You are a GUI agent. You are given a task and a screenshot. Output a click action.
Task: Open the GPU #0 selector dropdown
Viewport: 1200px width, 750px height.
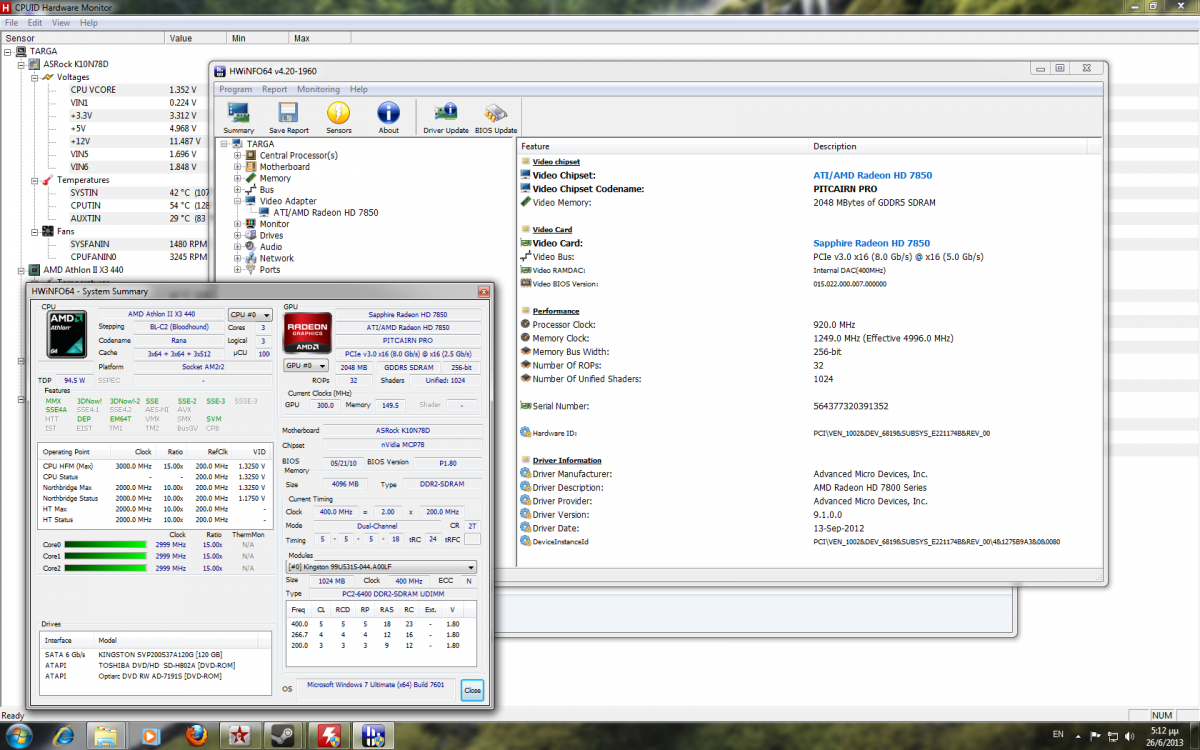(x=306, y=366)
